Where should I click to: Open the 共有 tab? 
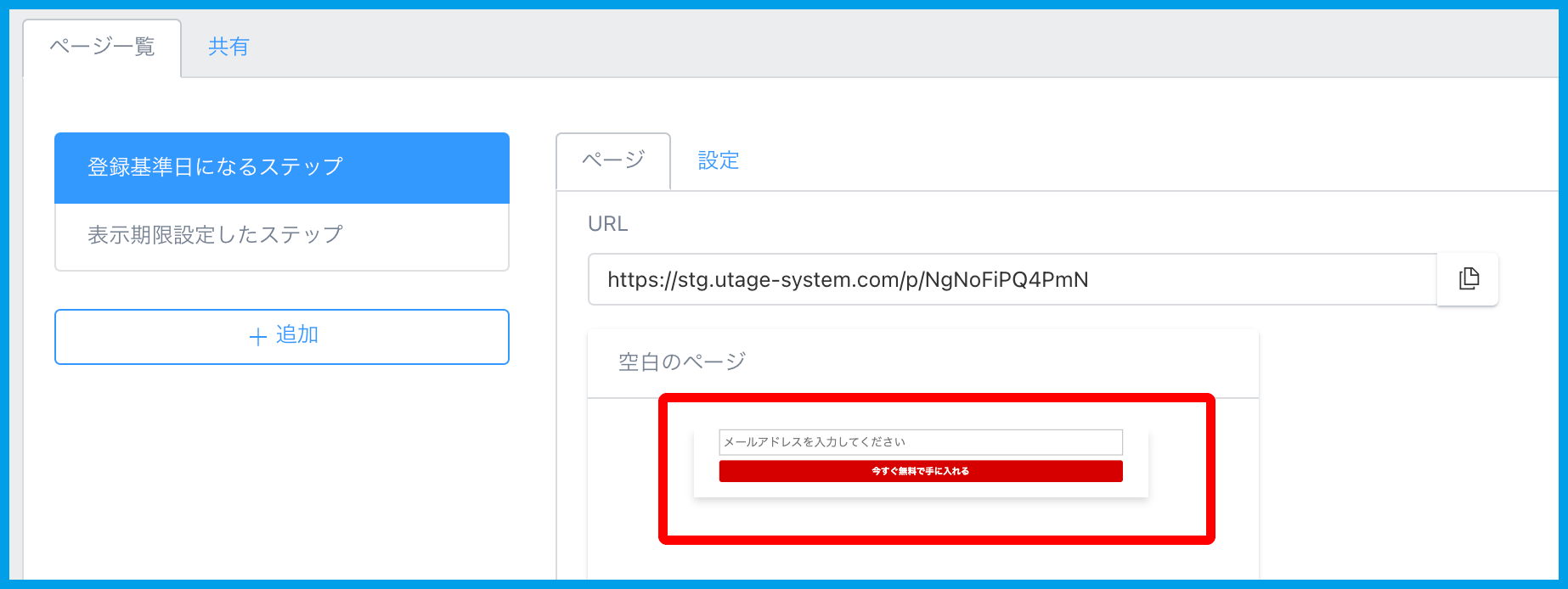(228, 47)
